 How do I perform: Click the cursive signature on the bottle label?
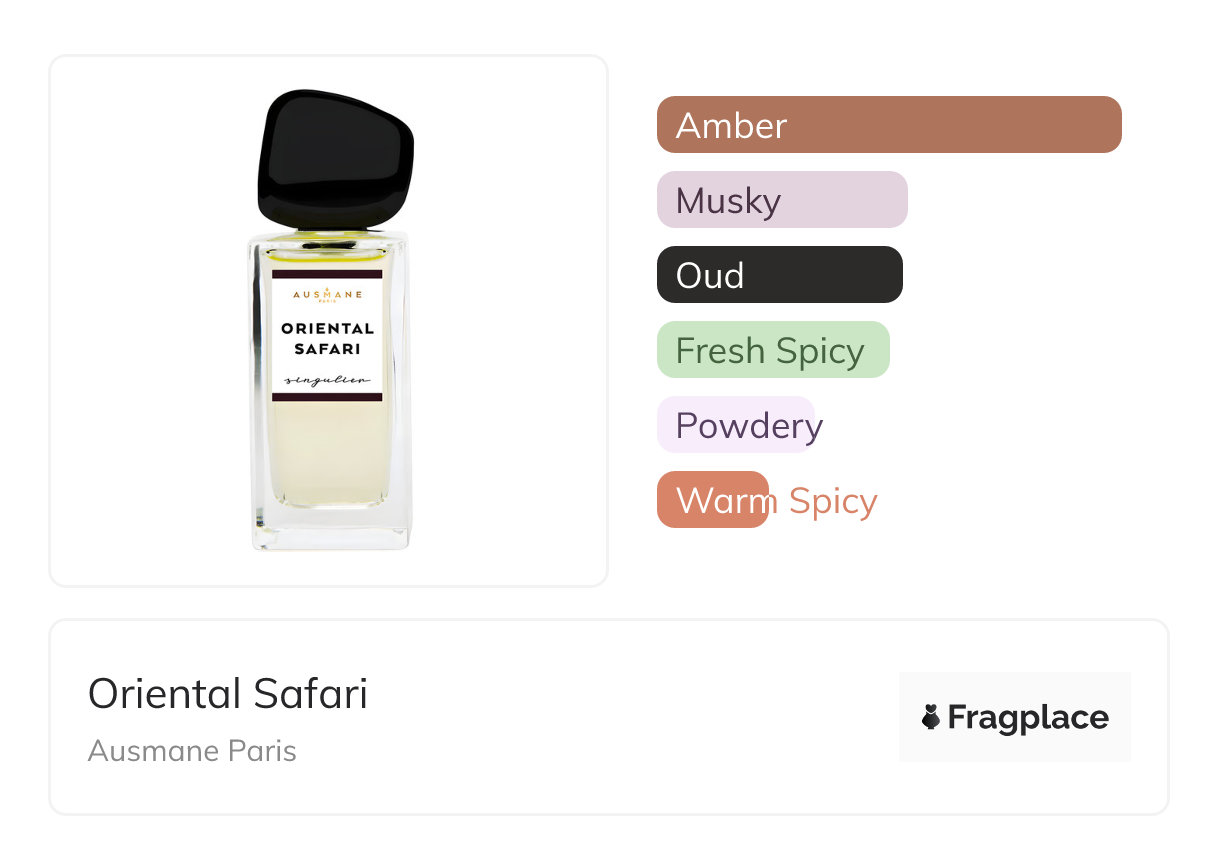click(327, 381)
